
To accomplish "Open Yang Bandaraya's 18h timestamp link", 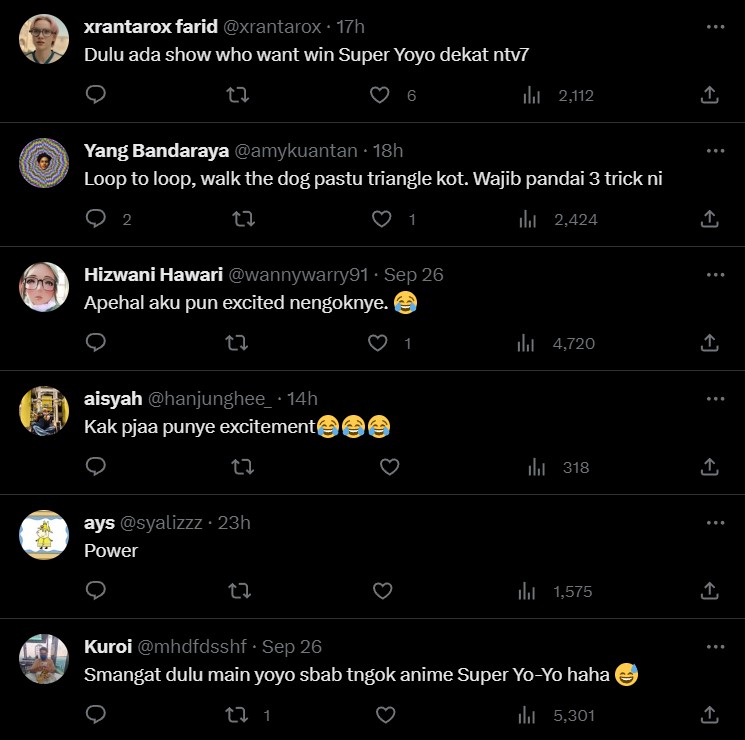I will pos(388,151).
